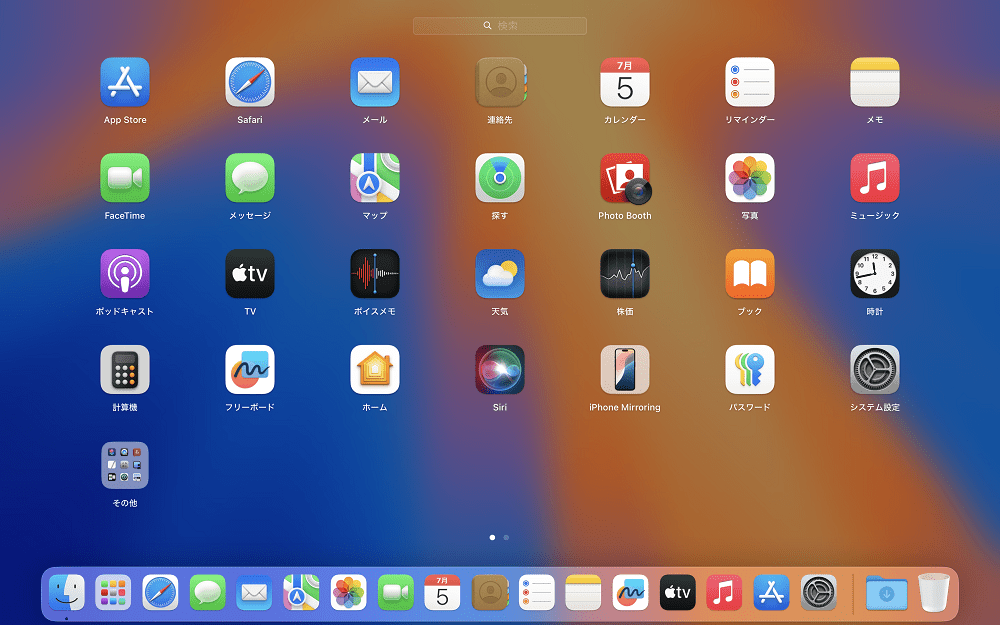Open Notes from the Dock
Image resolution: width=1000 pixels, height=625 pixels.
coord(584,592)
